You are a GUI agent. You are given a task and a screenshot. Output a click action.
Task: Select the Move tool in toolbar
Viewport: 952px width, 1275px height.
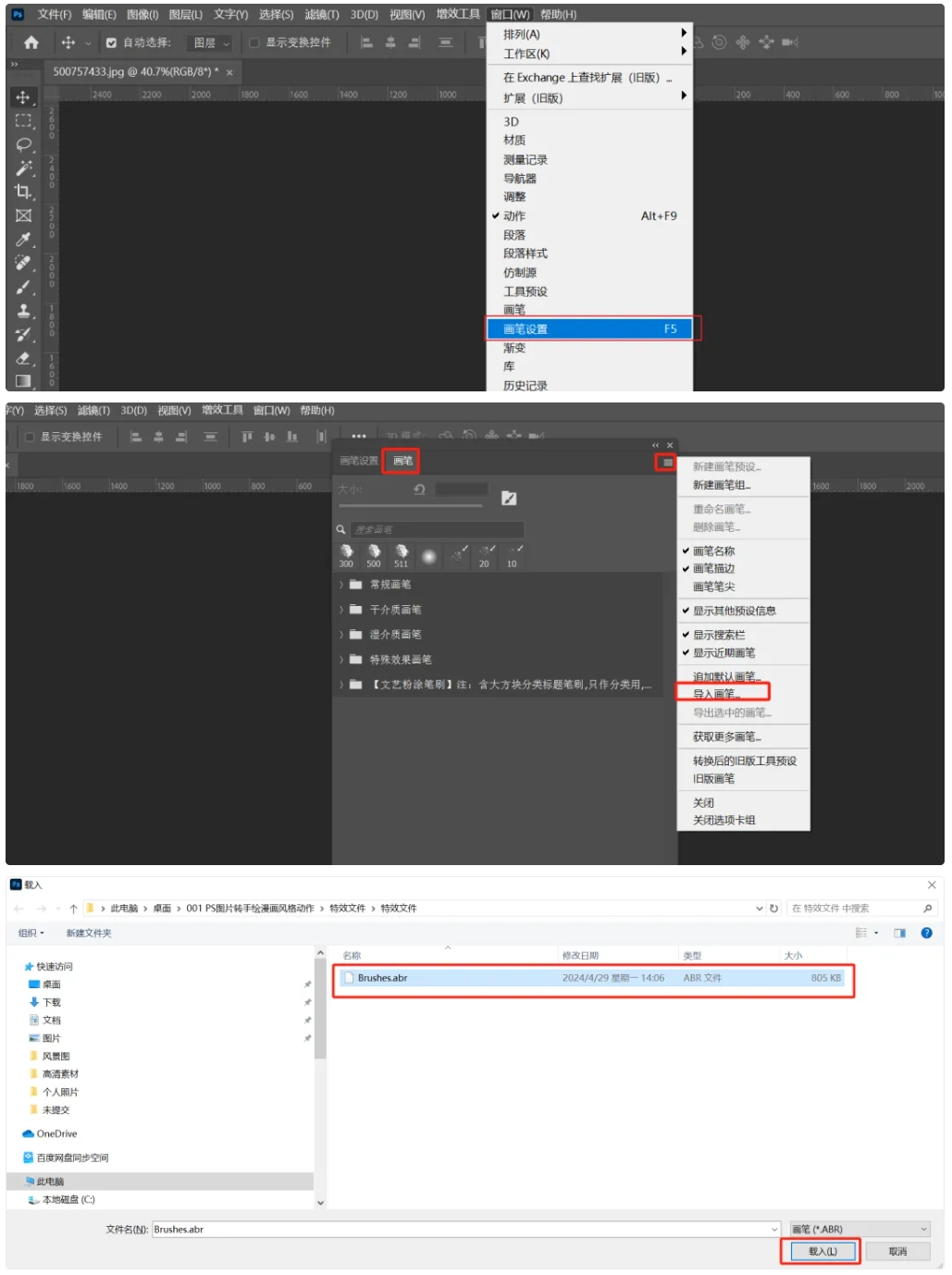pos(23,97)
